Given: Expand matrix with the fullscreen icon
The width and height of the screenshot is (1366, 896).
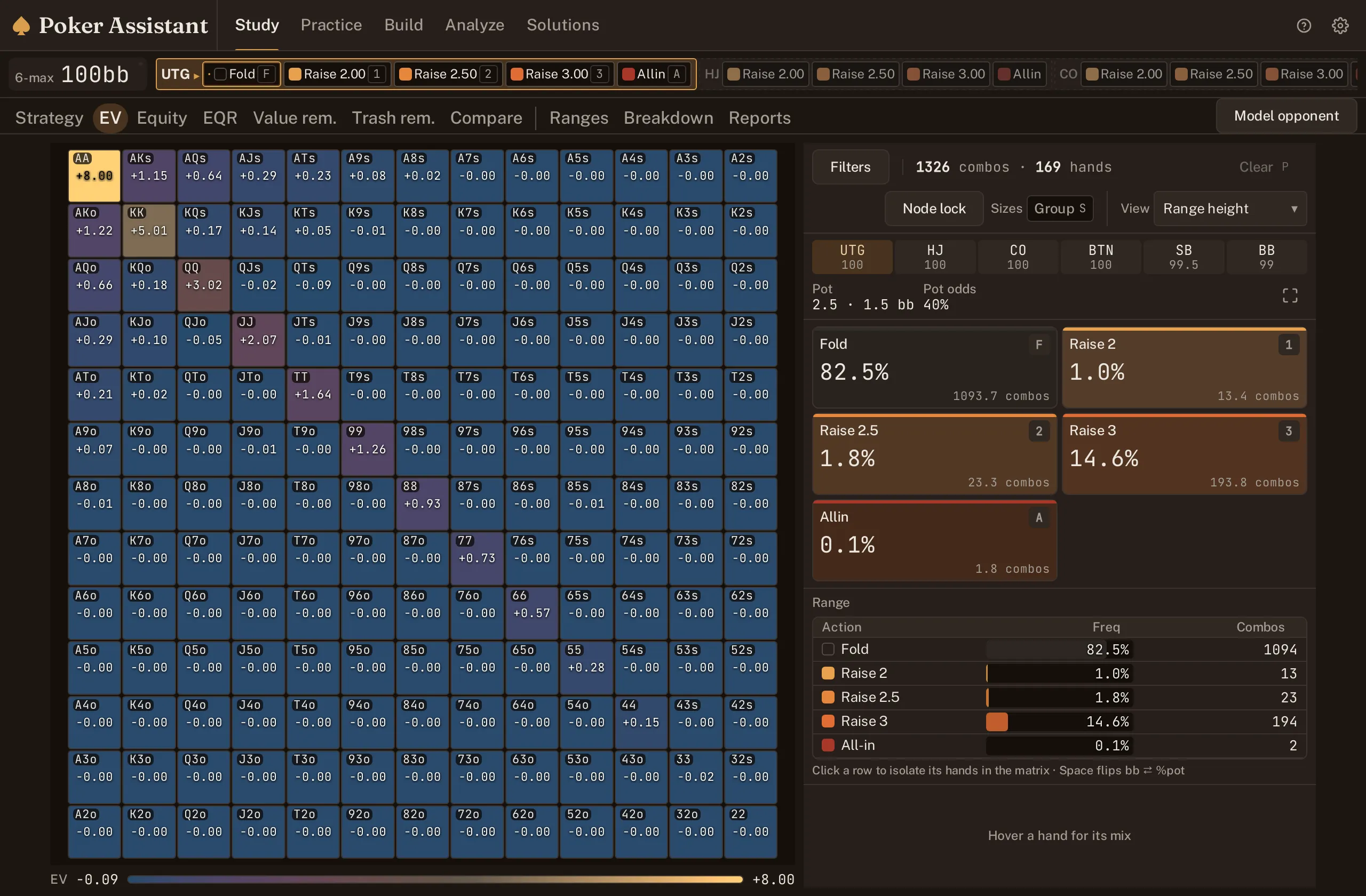Looking at the screenshot, I should (x=1290, y=295).
